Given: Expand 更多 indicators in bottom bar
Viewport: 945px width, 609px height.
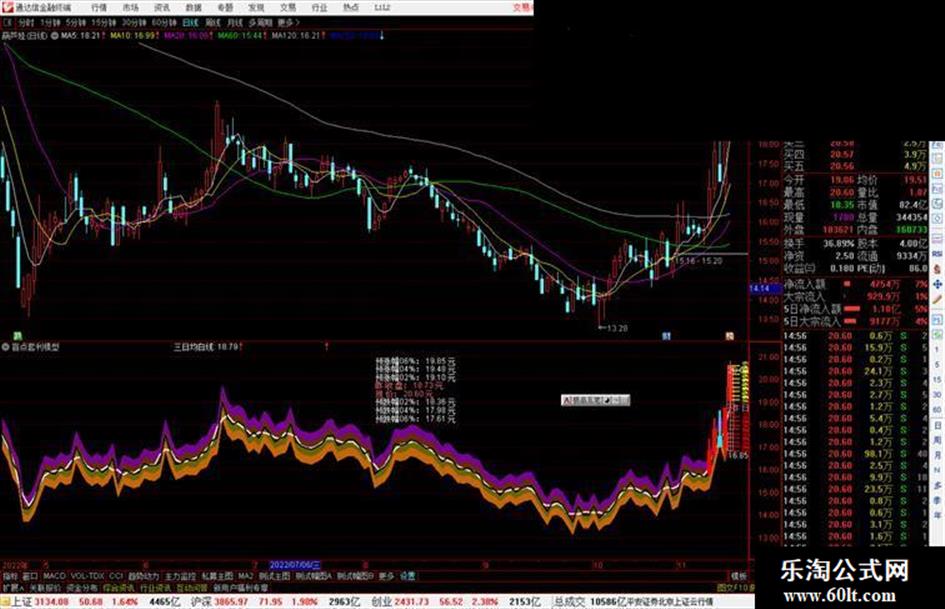Looking at the screenshot, I should (386, 576).
